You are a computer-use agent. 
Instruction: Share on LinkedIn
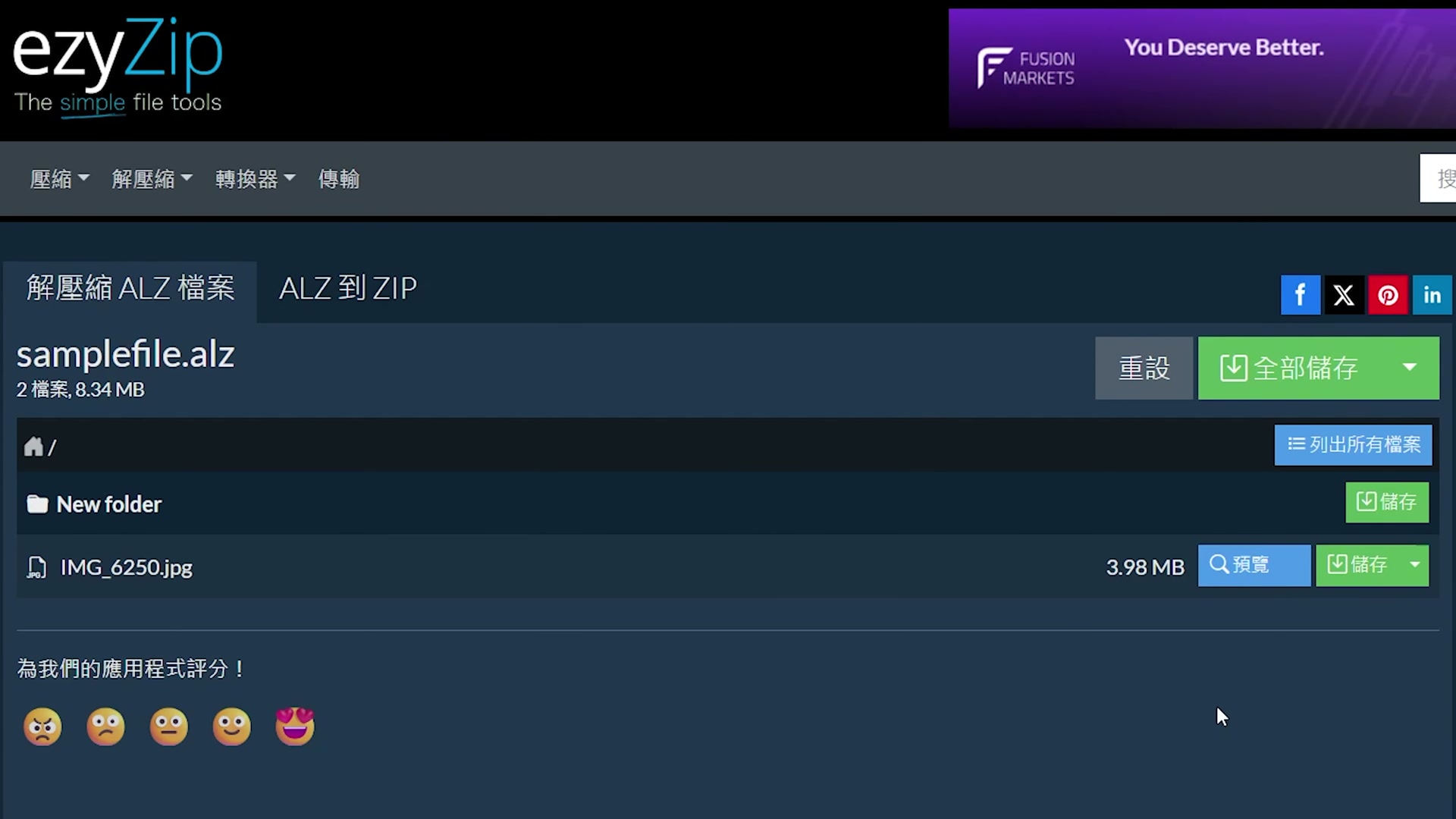(x=1432, y=295)
